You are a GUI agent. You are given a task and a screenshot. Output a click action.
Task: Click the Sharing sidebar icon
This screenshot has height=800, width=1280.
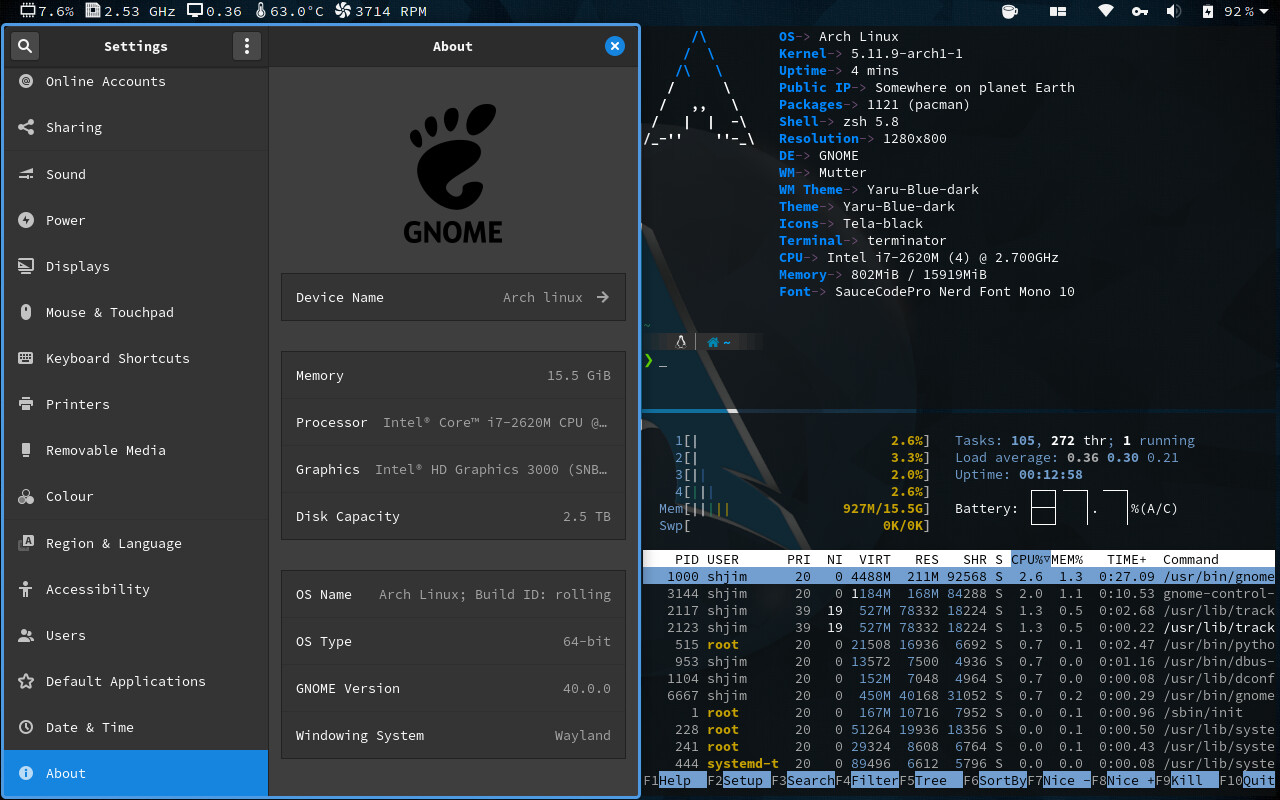(26, 127)
